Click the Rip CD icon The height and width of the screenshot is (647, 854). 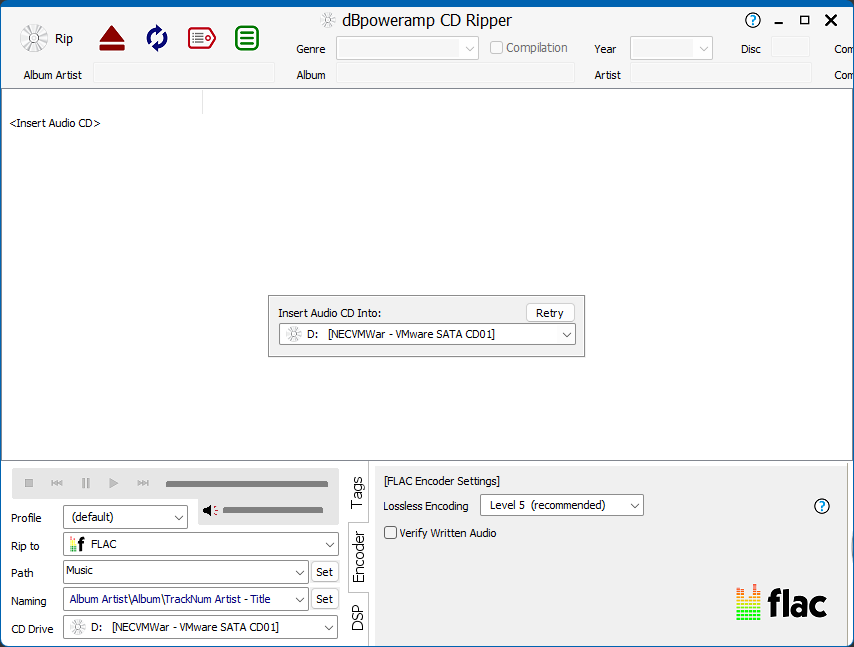tap(35, 39)
